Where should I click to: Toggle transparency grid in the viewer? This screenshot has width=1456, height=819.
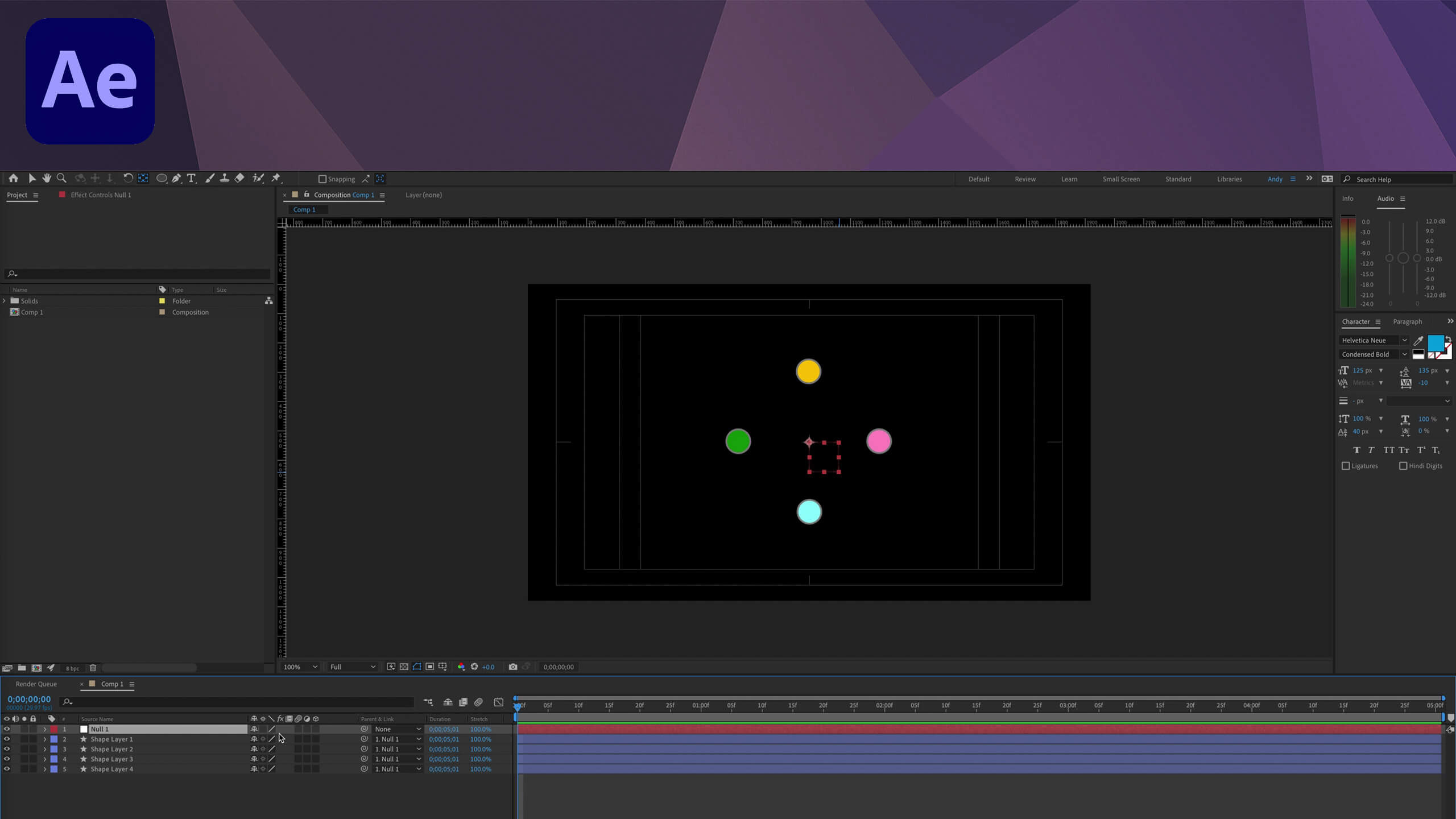(404, 667)
